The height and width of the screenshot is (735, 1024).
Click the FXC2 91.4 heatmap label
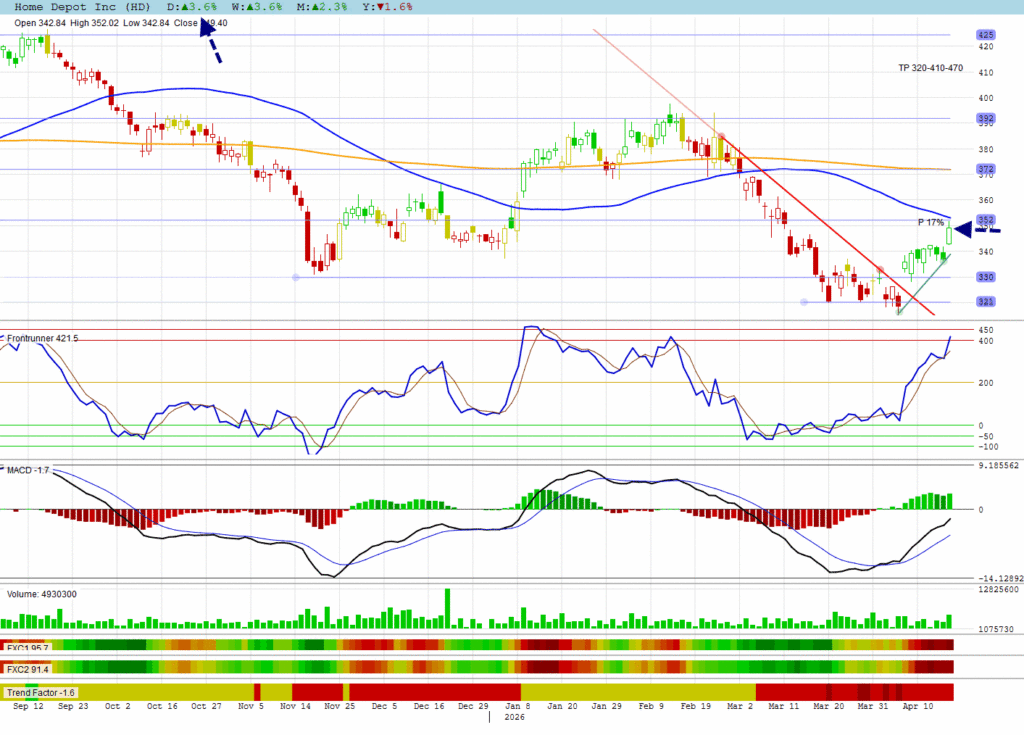[28, 668]
